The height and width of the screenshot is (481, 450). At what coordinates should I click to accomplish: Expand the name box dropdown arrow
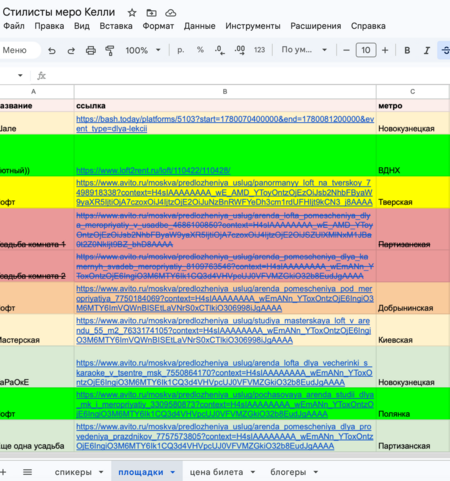click(x=20, y=76)
